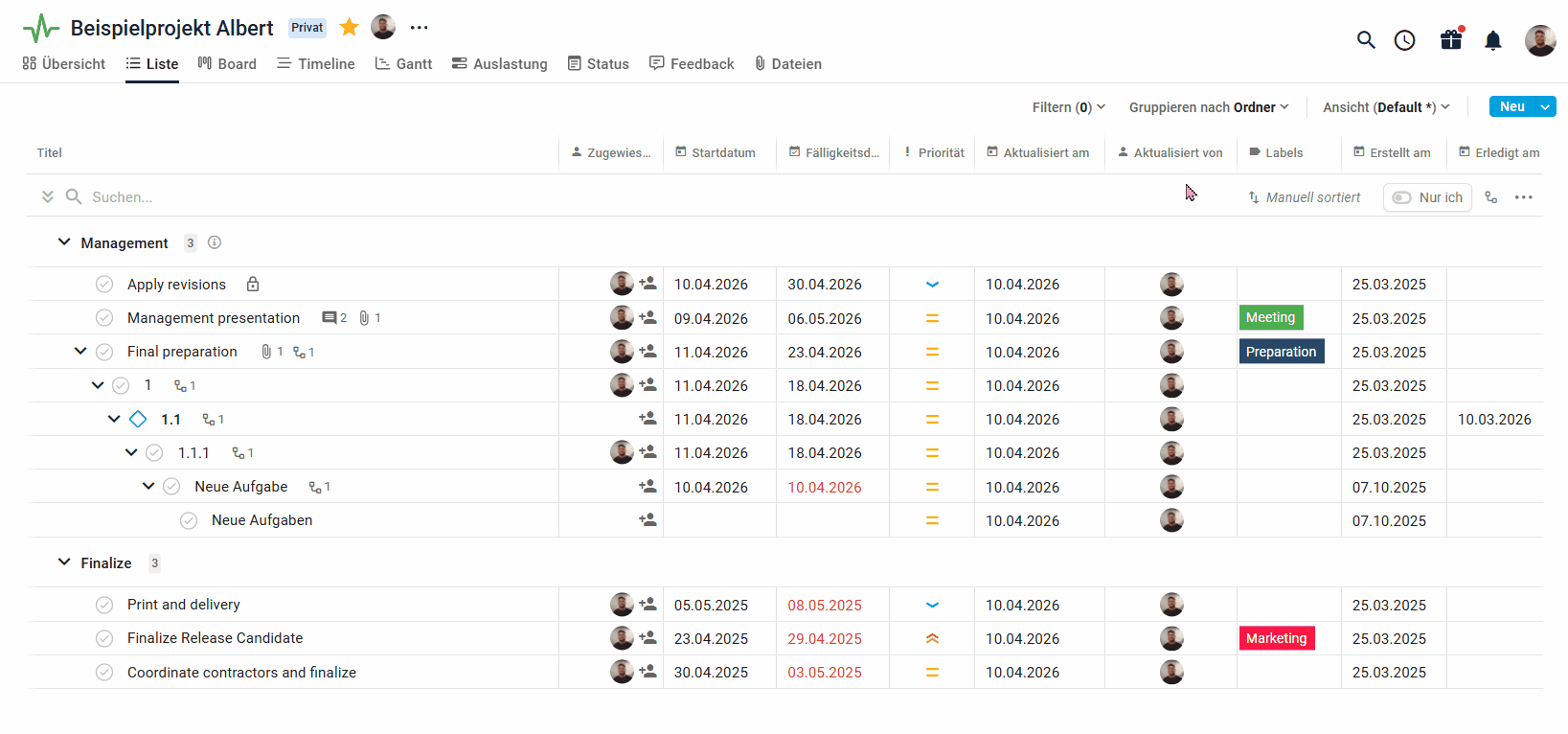Open the notifications bell
The image size is (1568, 734).
coord(1492,40)
